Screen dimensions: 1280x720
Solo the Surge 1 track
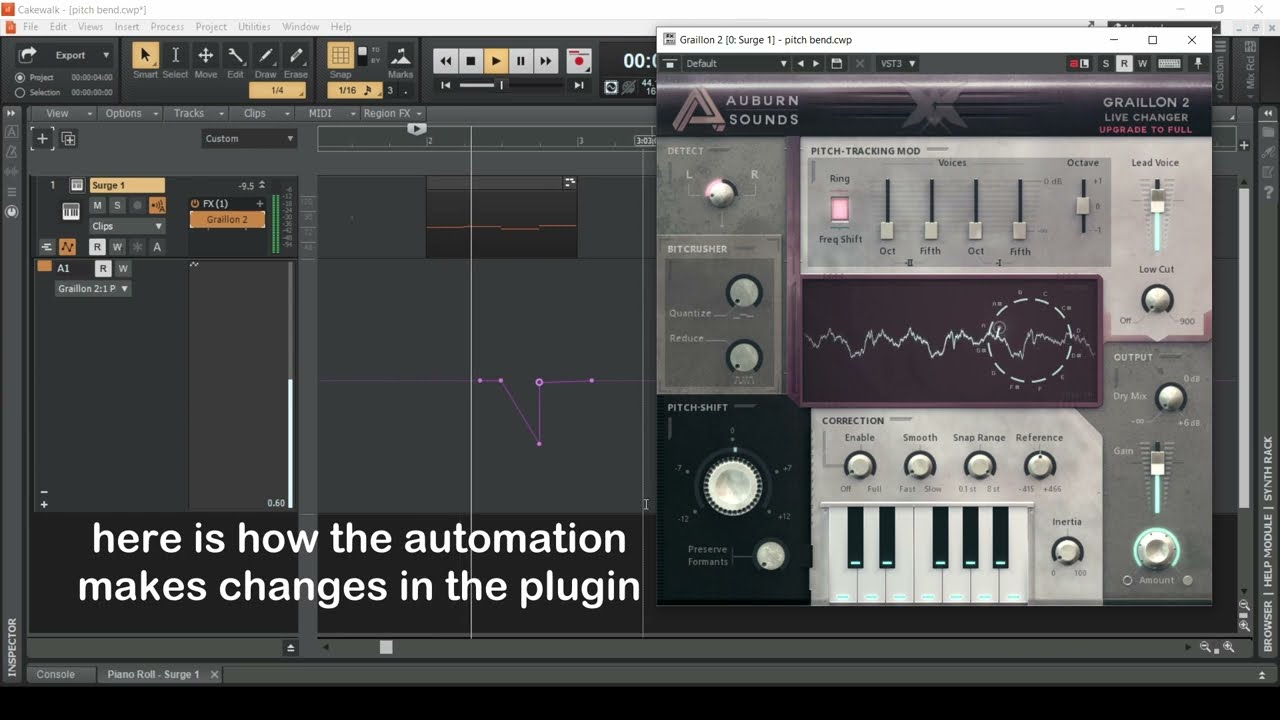click(x=117, y=205)
